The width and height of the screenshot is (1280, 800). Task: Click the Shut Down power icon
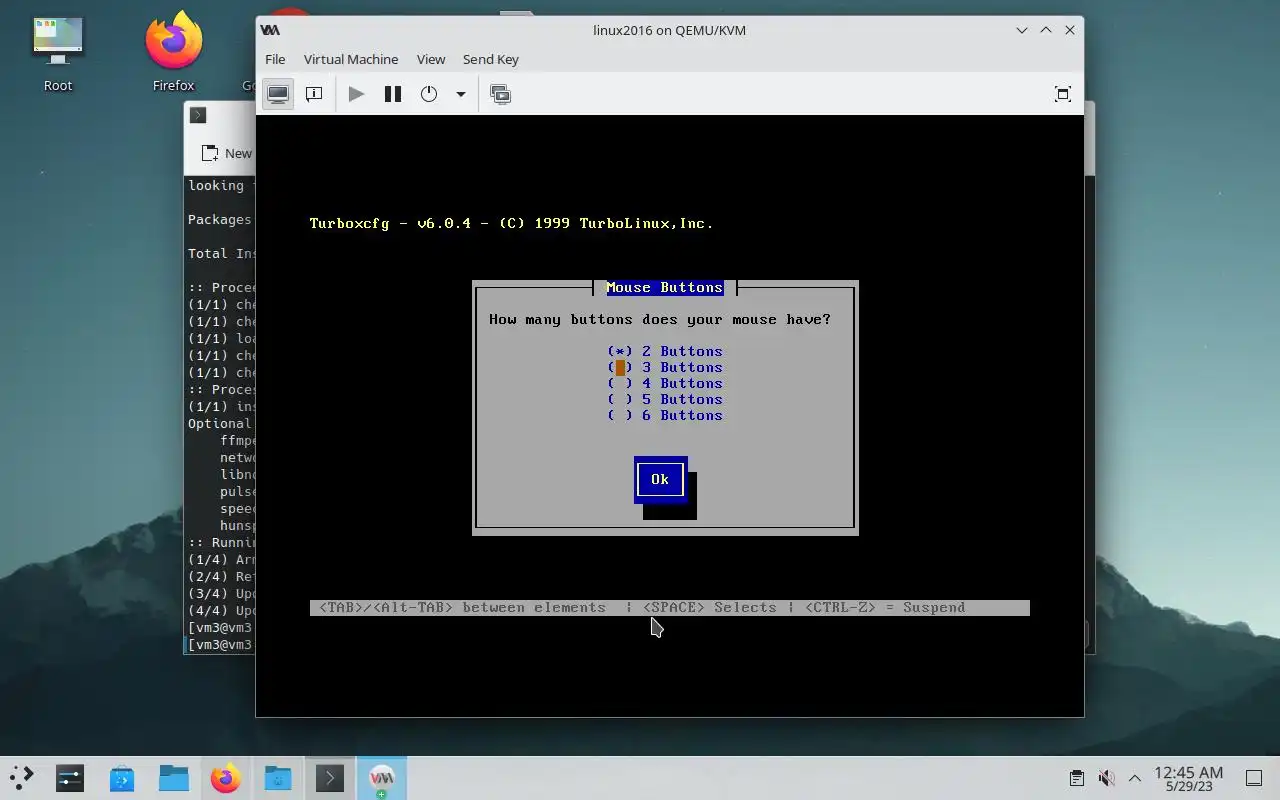click(x=429, y=94)
